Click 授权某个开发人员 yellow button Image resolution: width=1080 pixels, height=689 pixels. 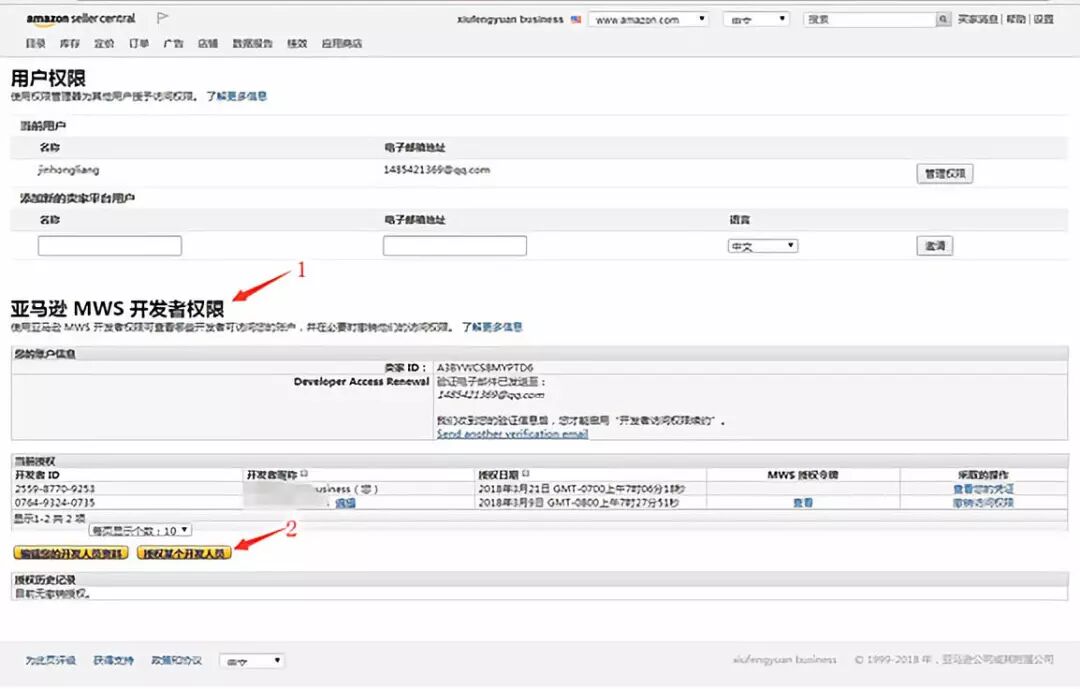point(184,553)
